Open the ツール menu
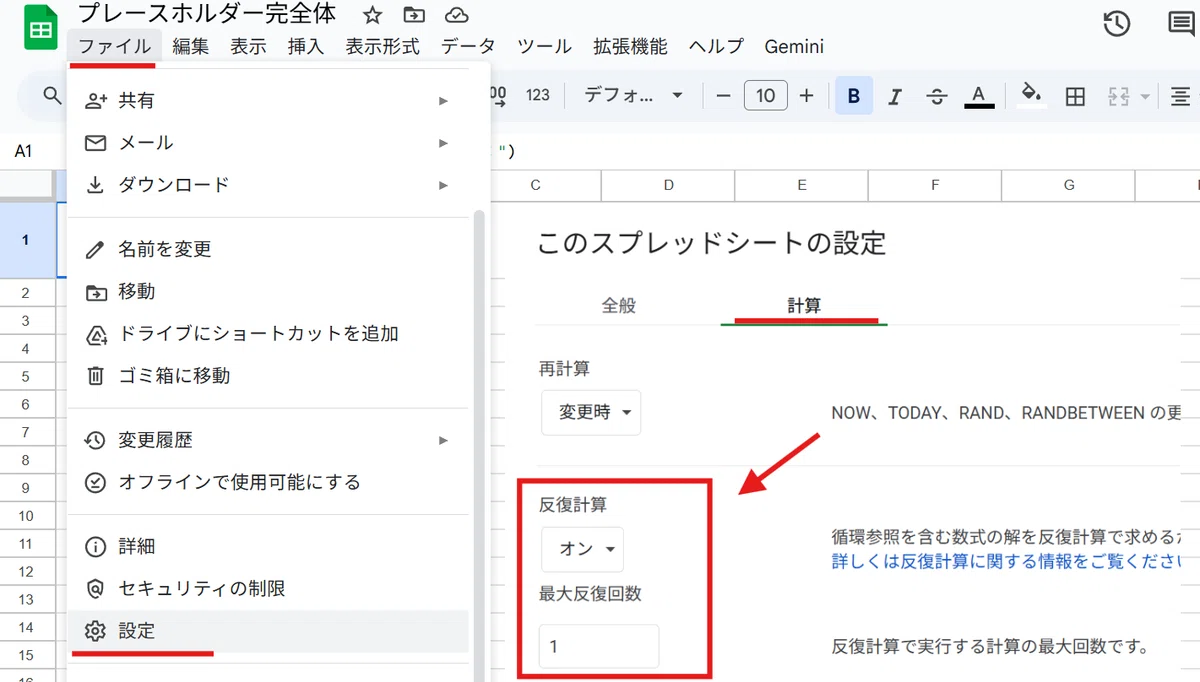Viewport: 1200px width, 682px height. click(x=544, y=46)
